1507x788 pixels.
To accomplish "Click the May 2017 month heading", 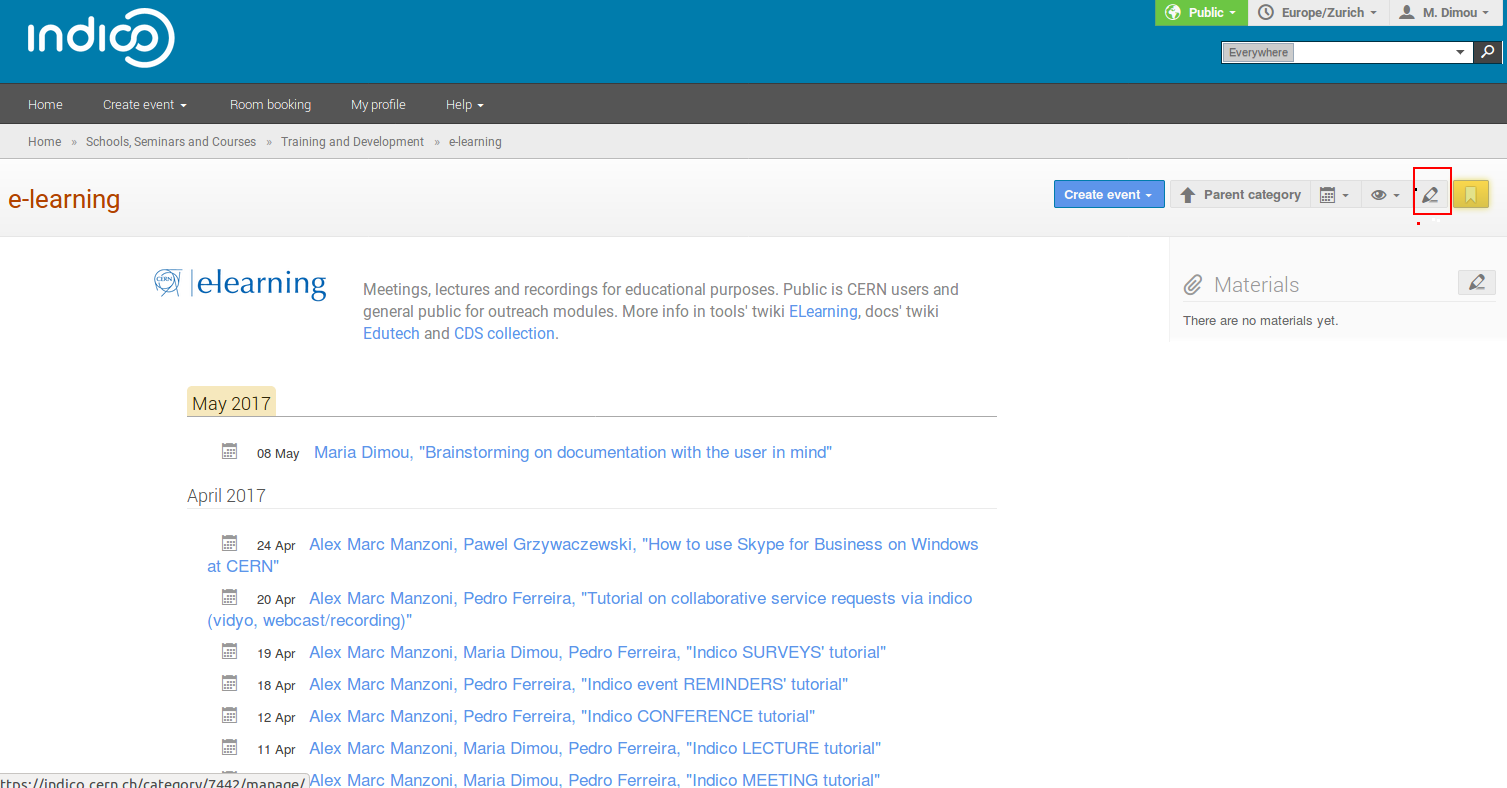I will pos(231,403).
